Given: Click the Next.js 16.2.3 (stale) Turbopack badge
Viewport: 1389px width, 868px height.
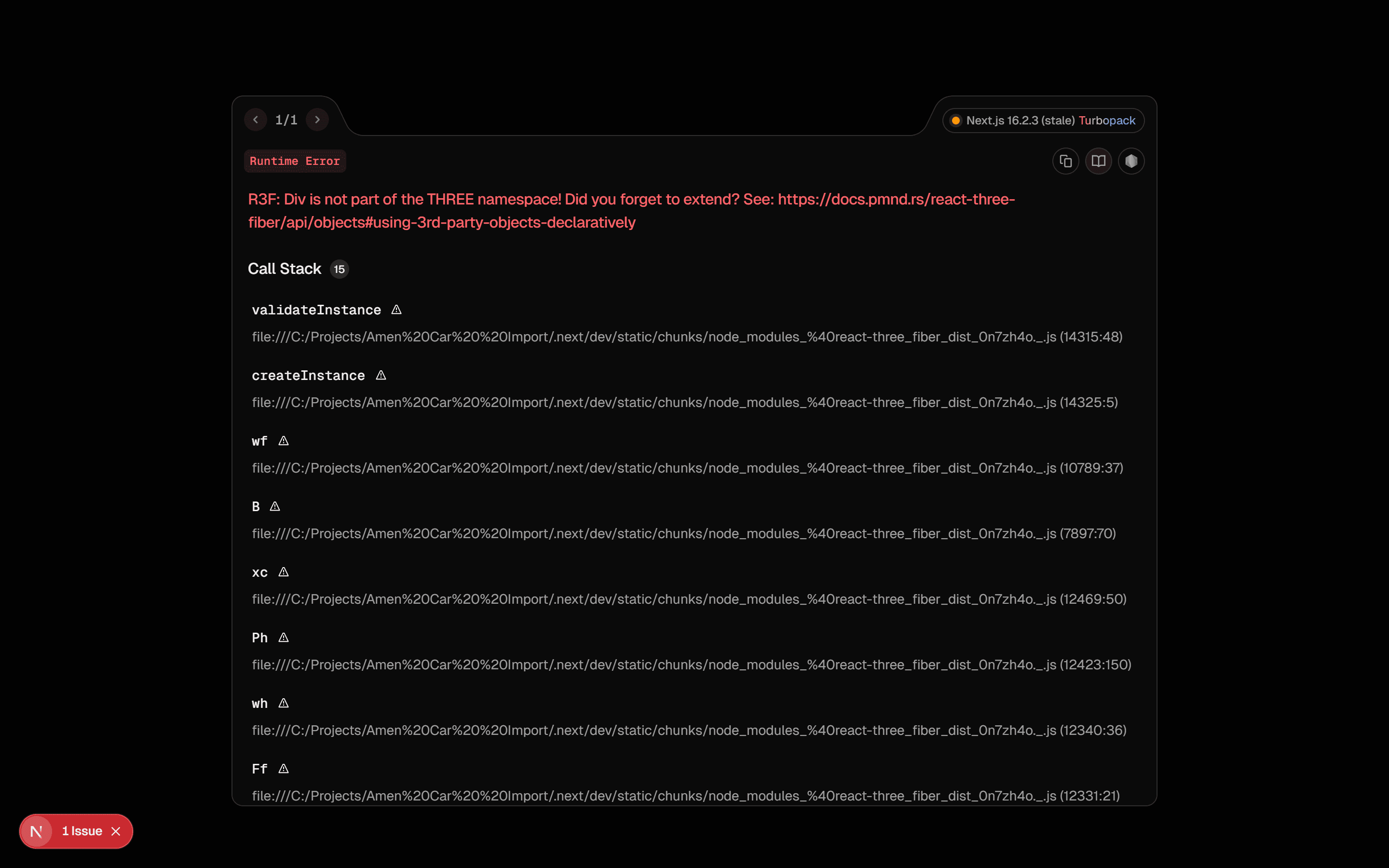Looking at the screenshot, I should (1043, 121).
